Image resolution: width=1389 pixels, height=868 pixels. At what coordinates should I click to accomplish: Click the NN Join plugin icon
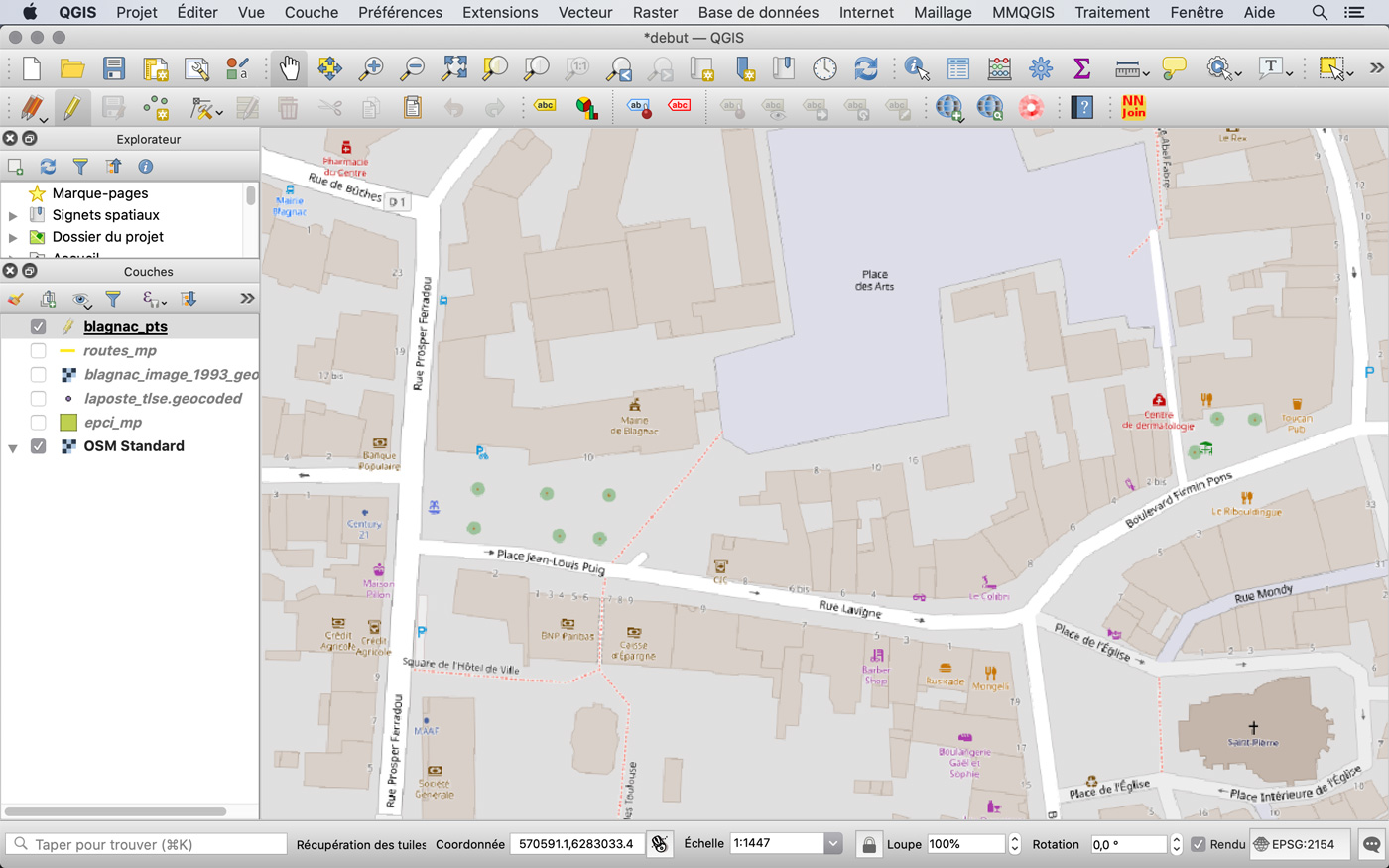[x=1133, y=107]
